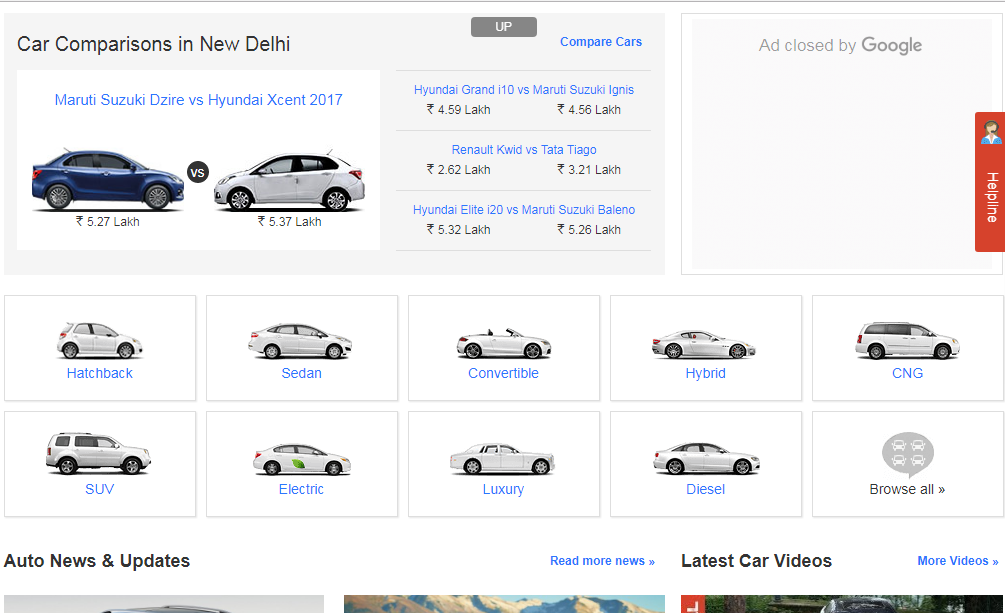Open Hyundai Grand i10 vs Maruti Suzuki Ignis
1005x613 pixels.
pyautogui.click(x=524, y=90)
